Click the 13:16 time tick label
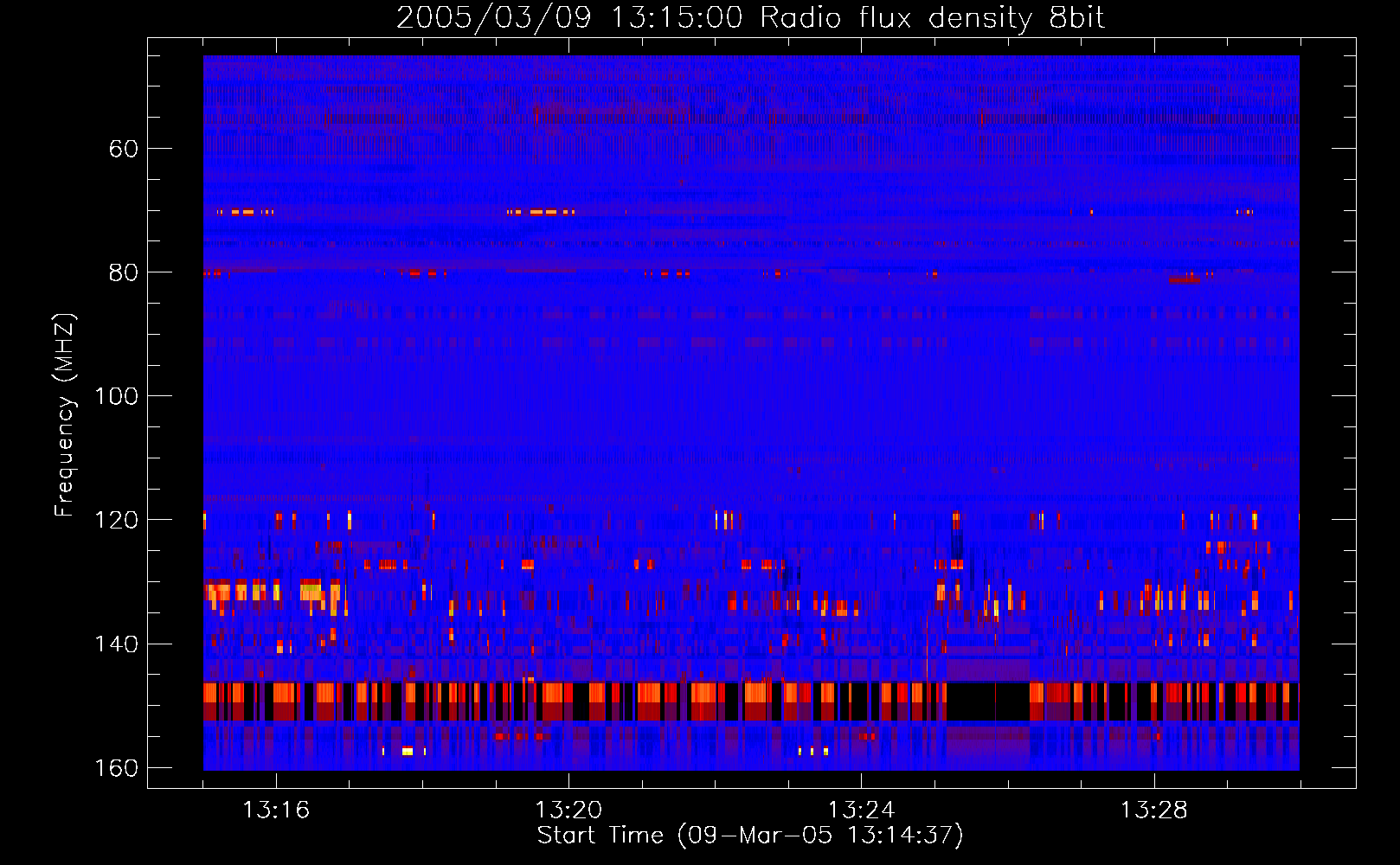 point(276,810)
